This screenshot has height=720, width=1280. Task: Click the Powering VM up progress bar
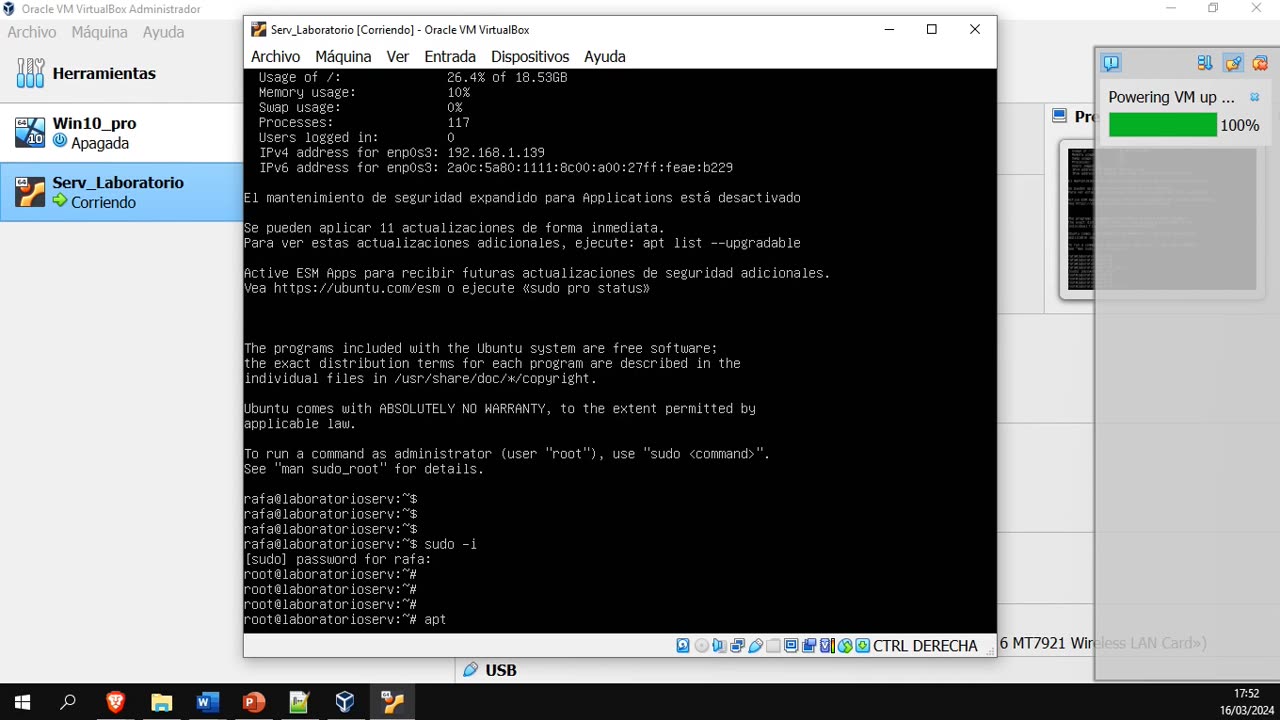coord(1163,125)
